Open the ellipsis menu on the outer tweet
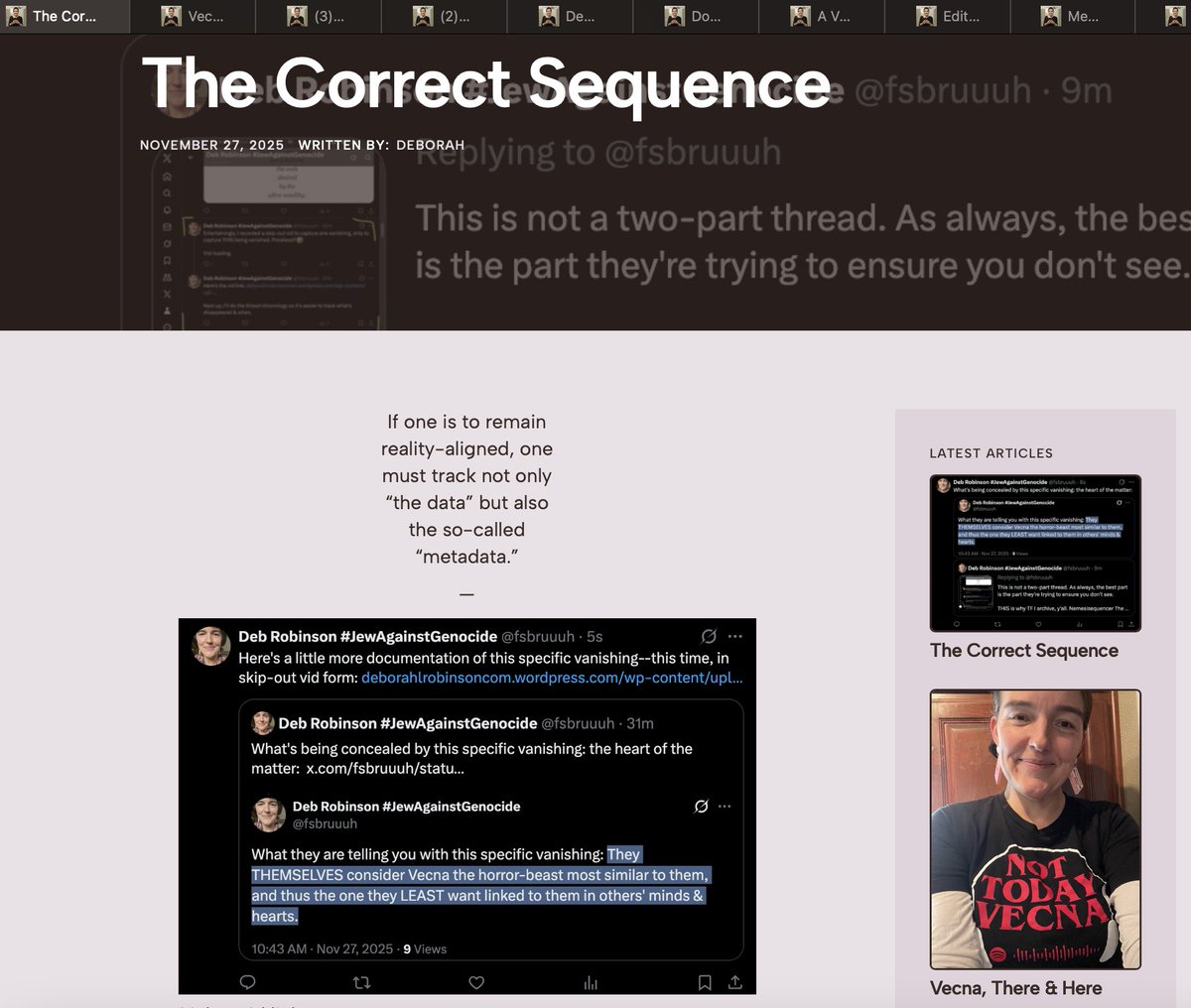 click(733, 636)
